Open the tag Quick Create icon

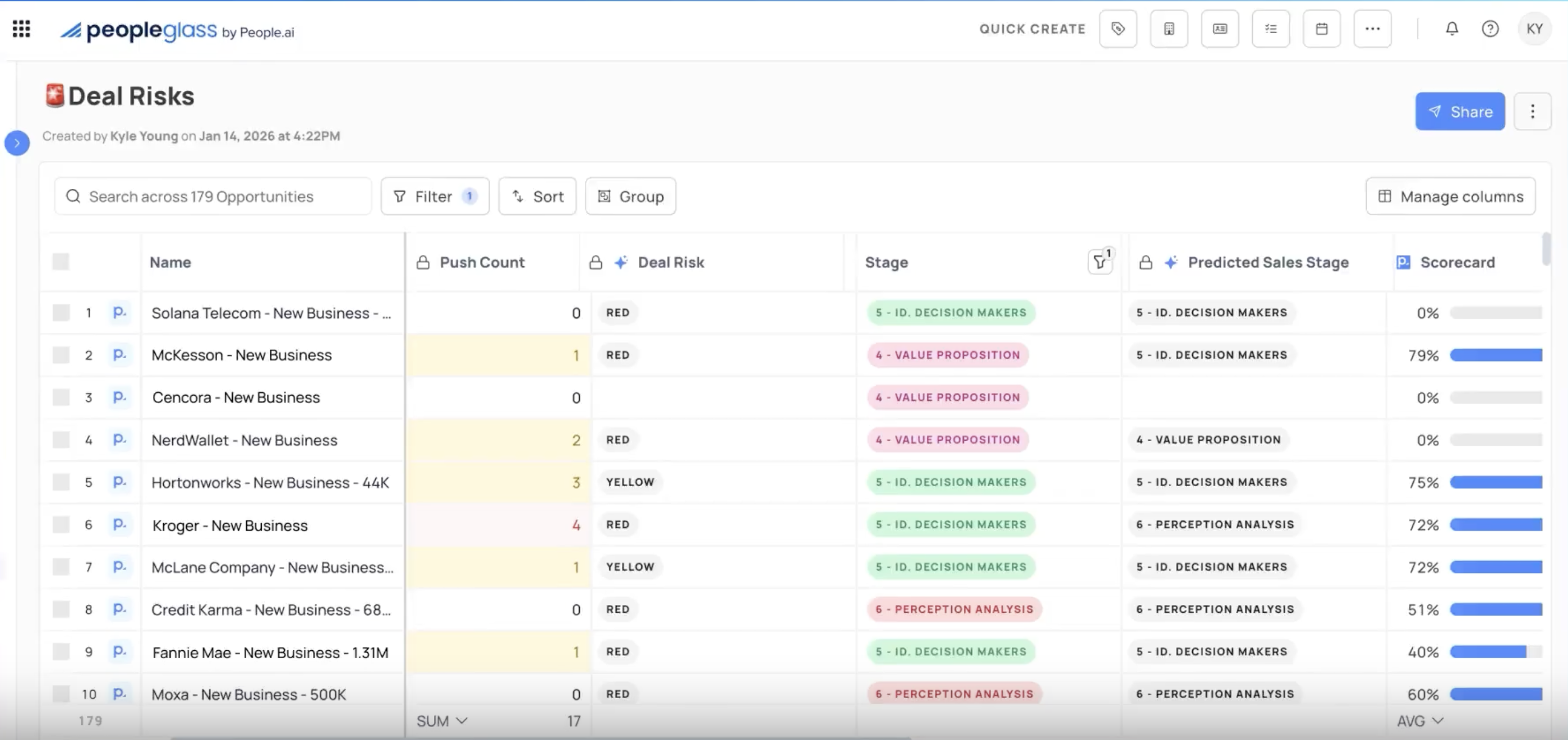point(1118,29)
